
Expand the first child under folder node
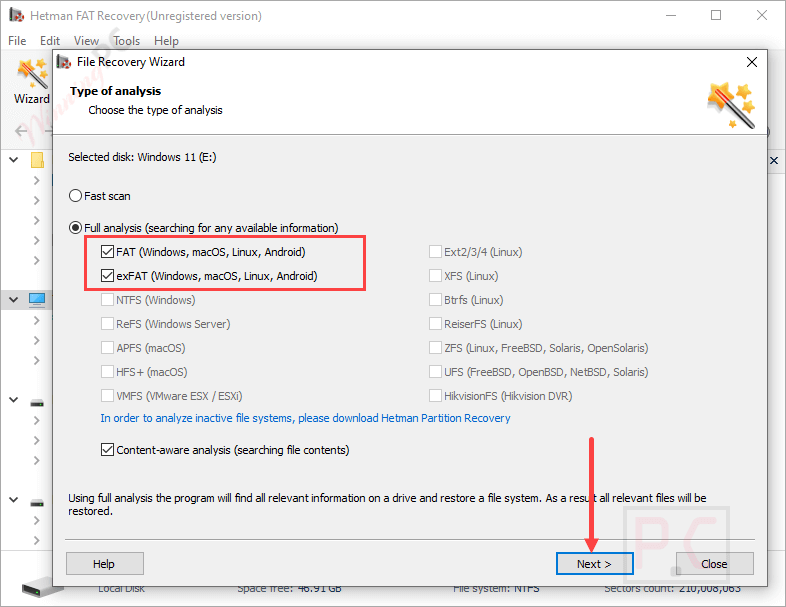(36, 180)
